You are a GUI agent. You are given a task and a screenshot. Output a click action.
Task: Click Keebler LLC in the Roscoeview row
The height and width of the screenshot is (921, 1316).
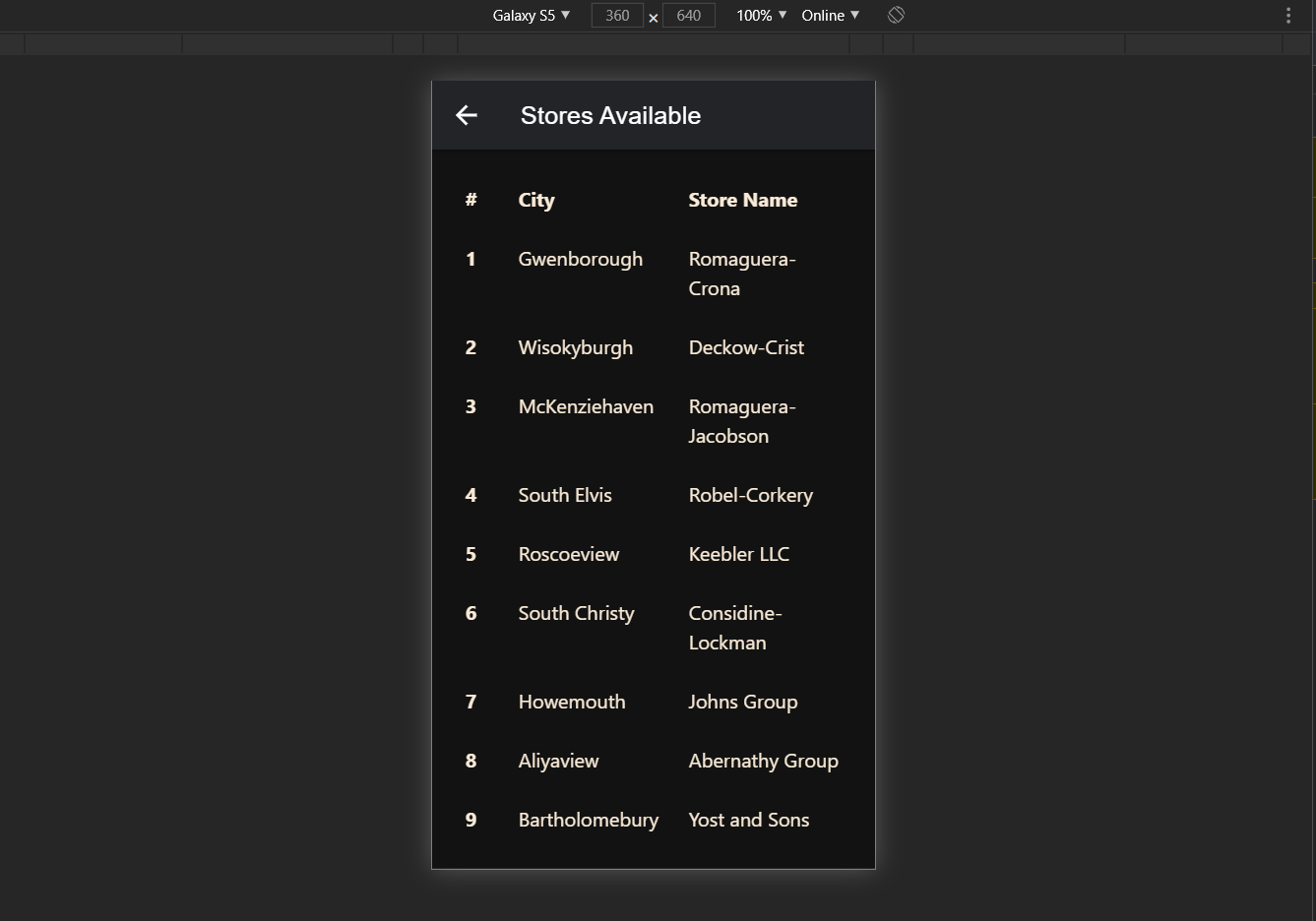pyautogui.click(x=738, y=554)
